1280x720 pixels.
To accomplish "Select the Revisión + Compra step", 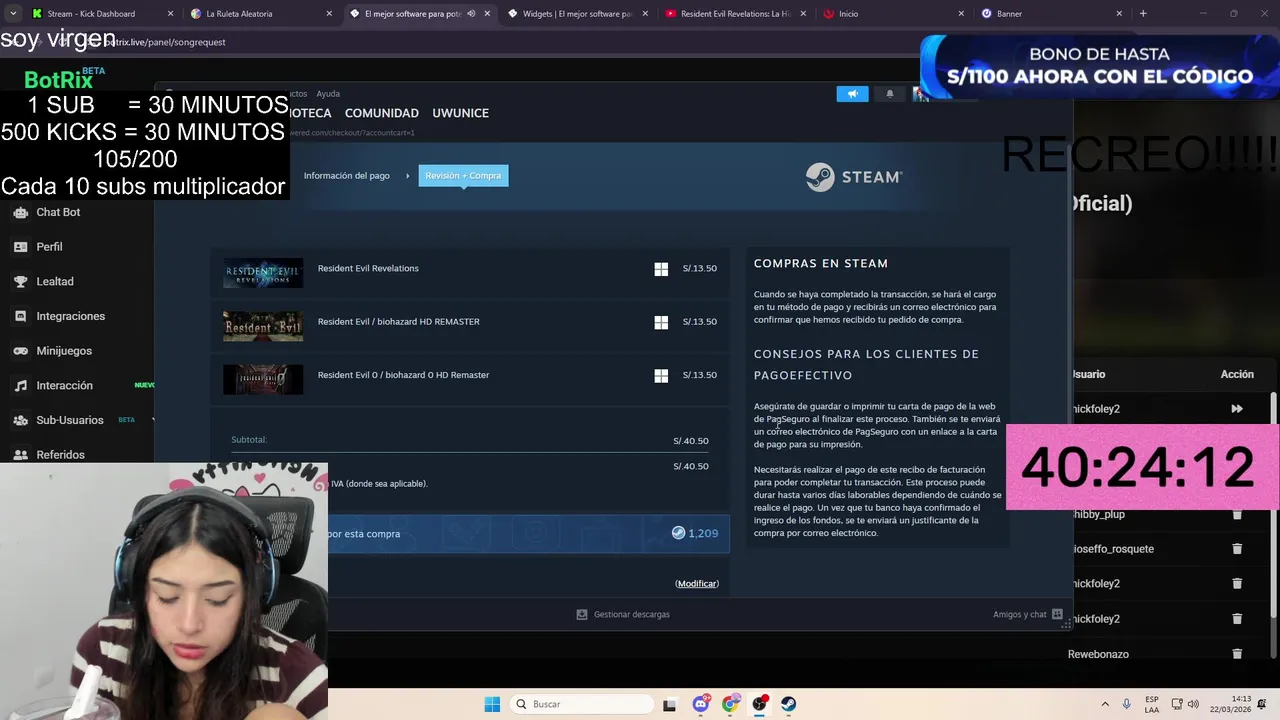I will pyautogui.click(x=463, y=176).
